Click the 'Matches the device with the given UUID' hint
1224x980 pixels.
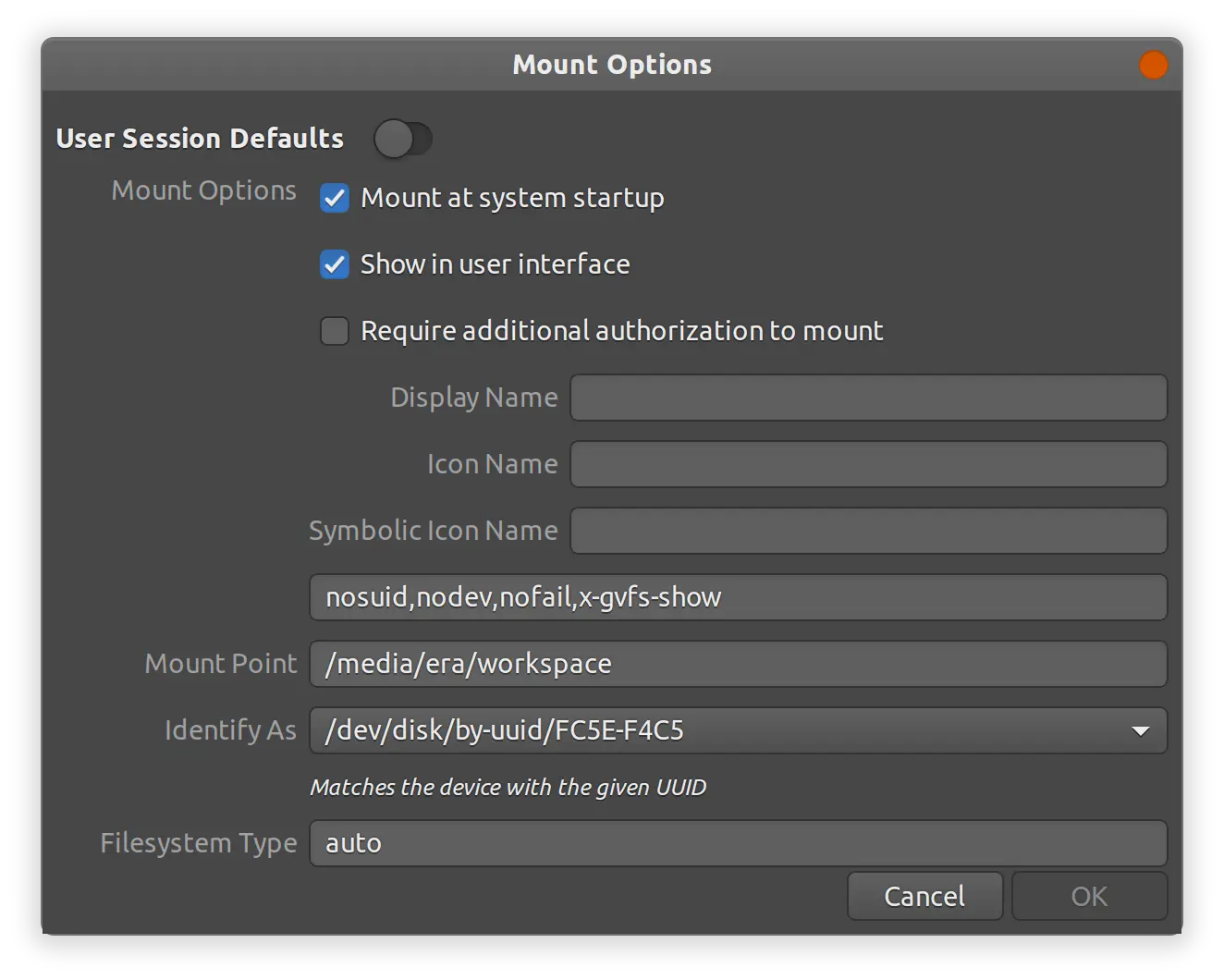click(x=508, y=788)
